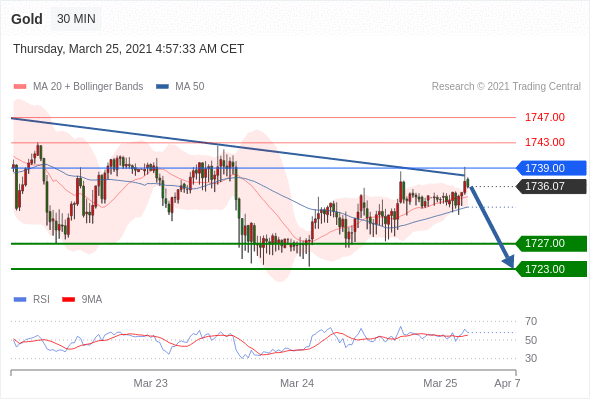This screenshot has height=400, width=590.
Task: Toggle the RSI legend label
Action: [41, 300]
